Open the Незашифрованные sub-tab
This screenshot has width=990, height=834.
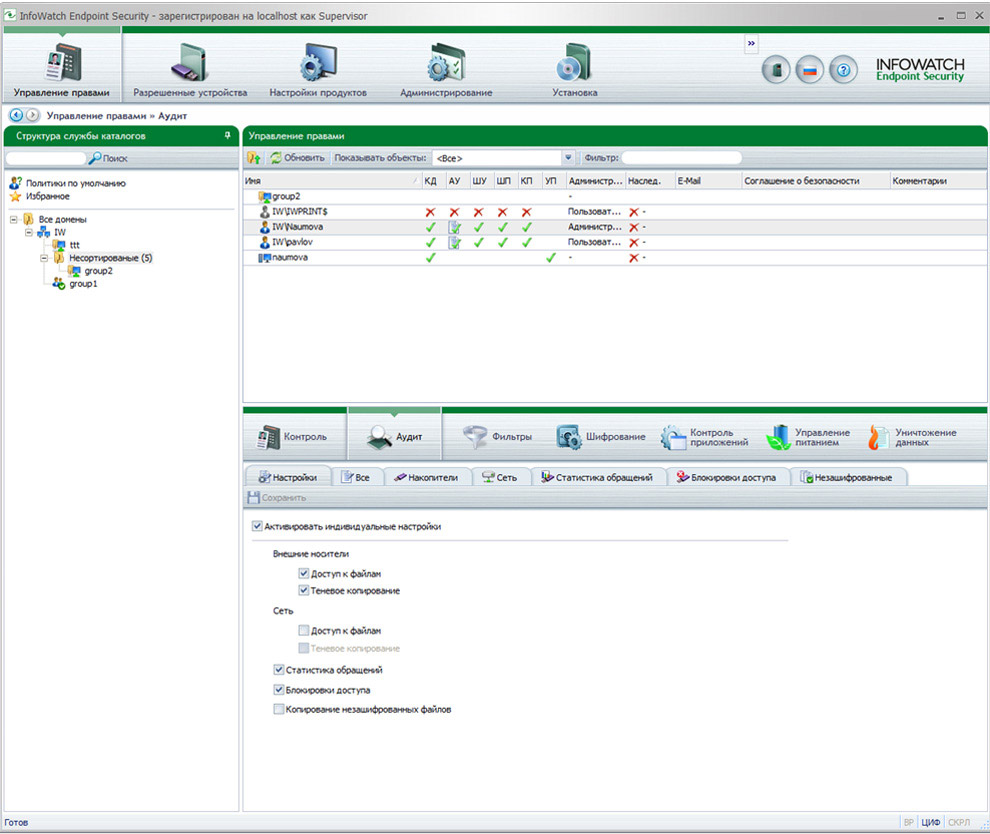pos(847,477)
